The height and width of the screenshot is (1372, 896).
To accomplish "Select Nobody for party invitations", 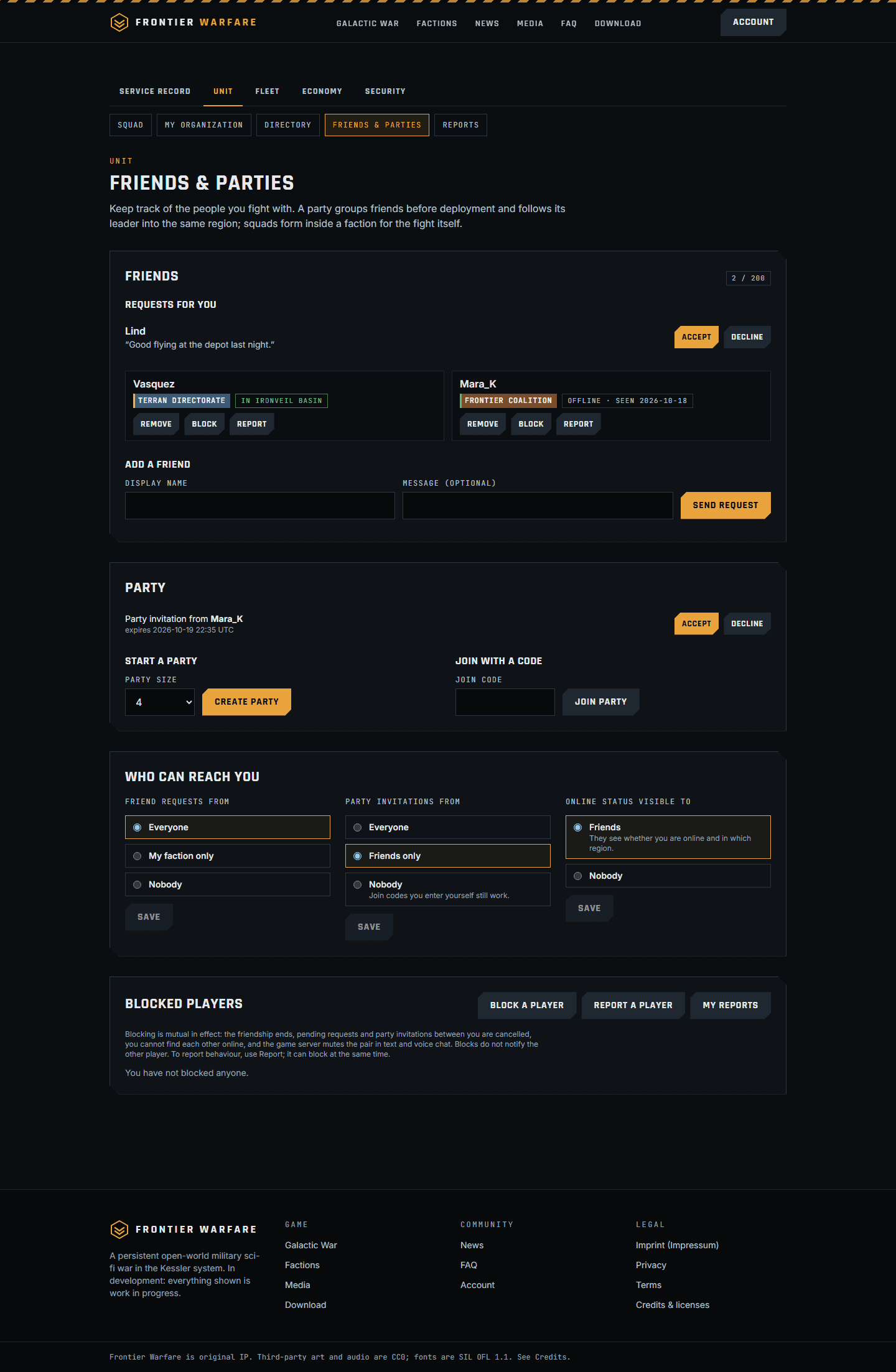I will coord(448,889).
